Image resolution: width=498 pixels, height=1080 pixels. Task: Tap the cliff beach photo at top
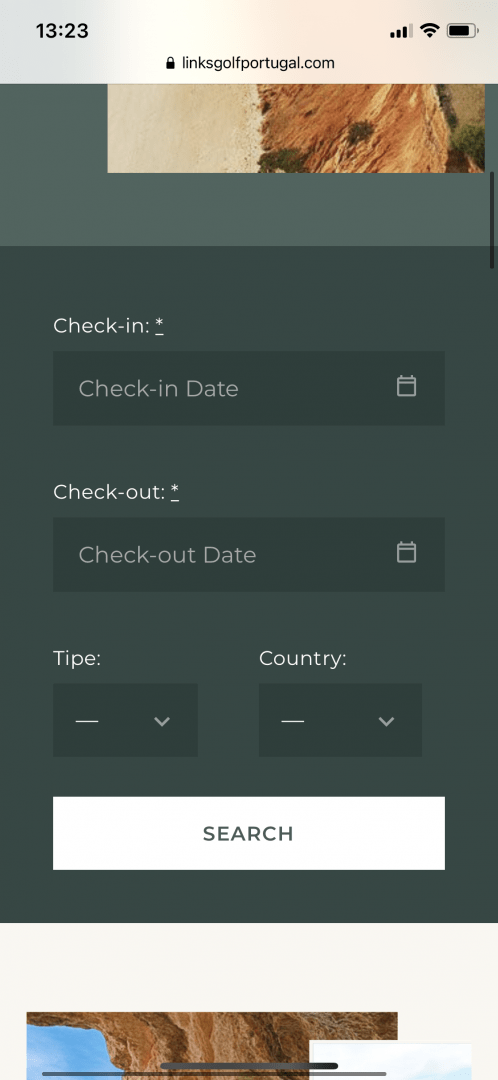[296, 128]
